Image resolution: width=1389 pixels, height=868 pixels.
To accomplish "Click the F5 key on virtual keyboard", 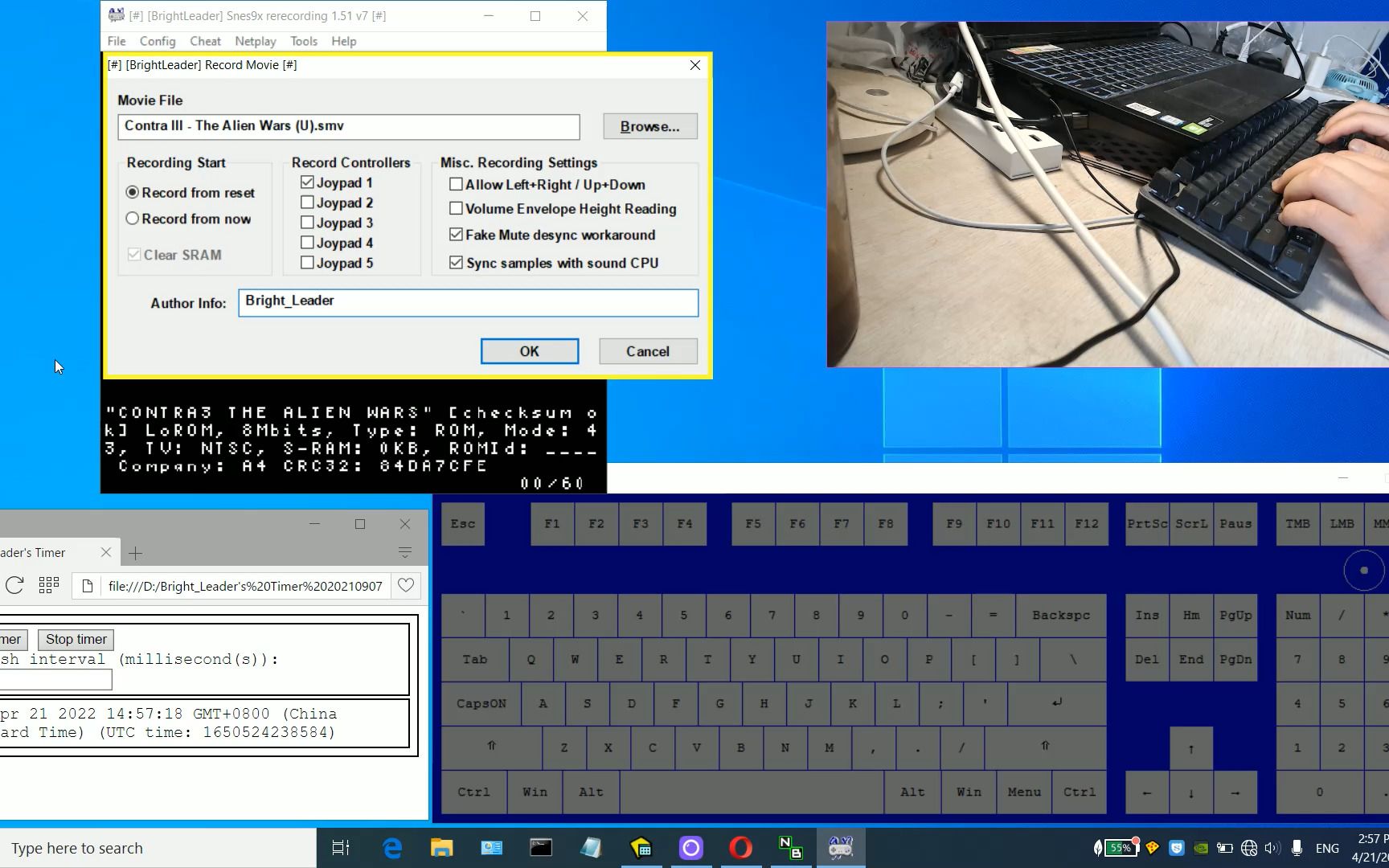I will coord(753,524).
